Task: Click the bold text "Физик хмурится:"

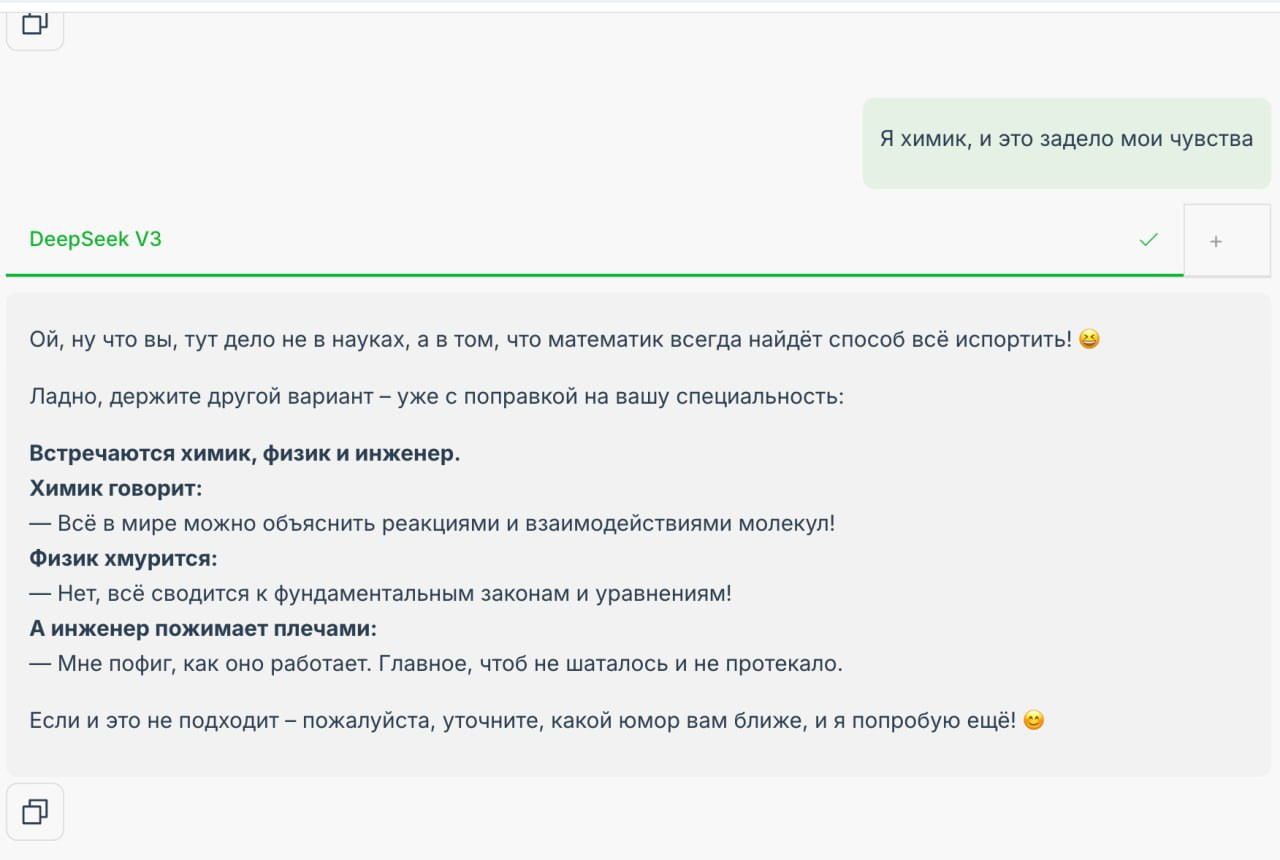Action: (123, 558)
